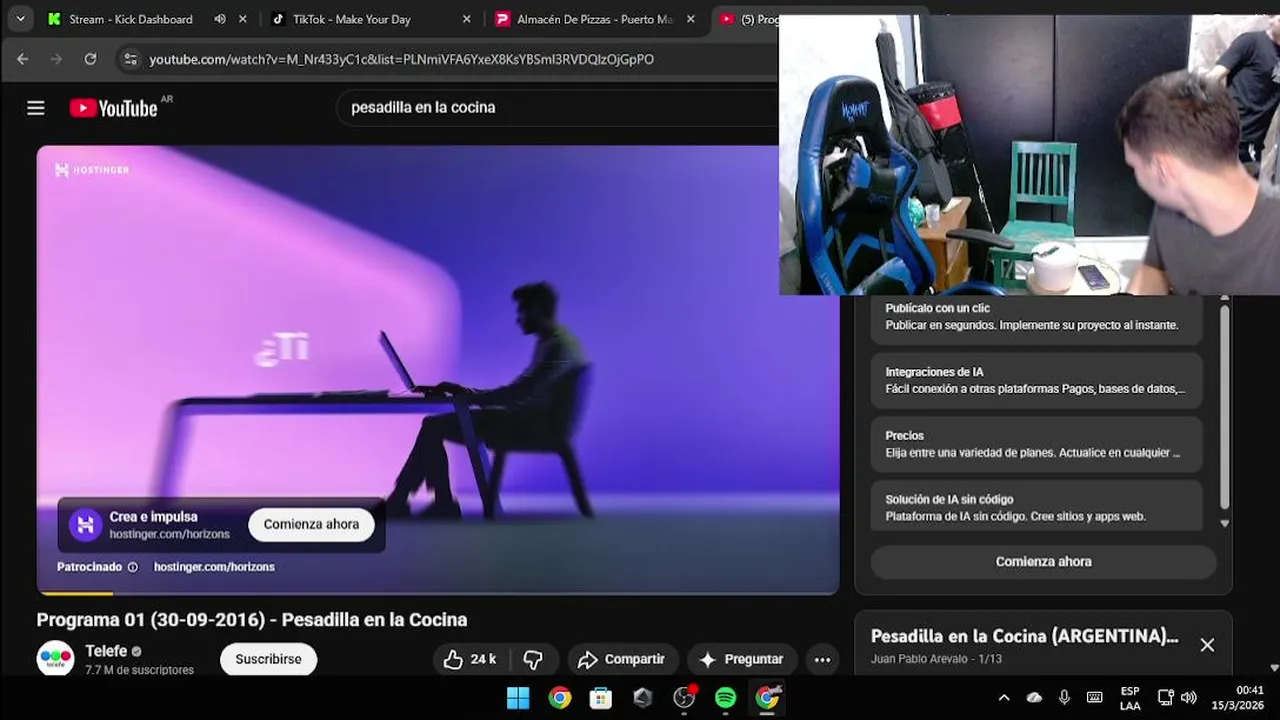1280x720 pixels.
Task: Switch to the TikTok - Make Your Day tab
Action: click(351, 19)
